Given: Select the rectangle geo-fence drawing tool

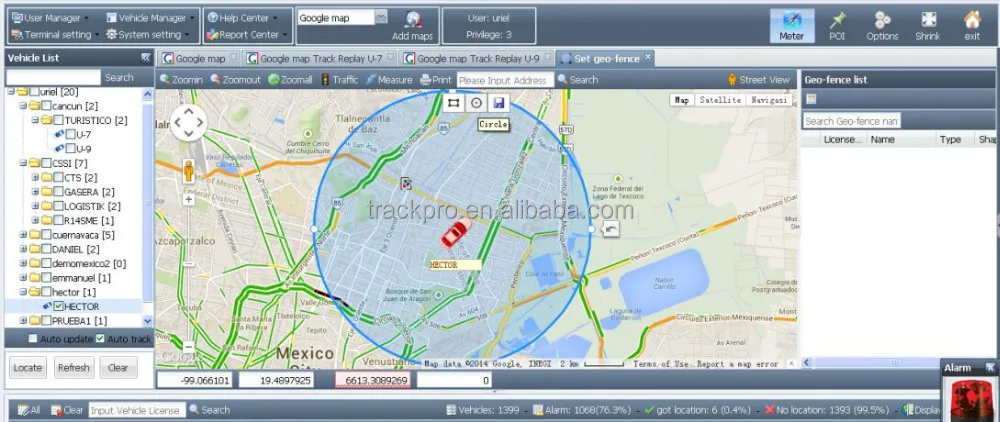Looking at the screenshot, I should [x=453, y=103].
